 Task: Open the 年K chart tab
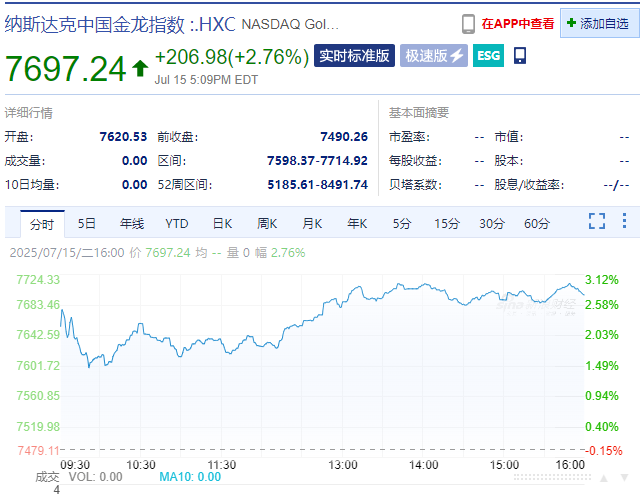tap(357, 223)
